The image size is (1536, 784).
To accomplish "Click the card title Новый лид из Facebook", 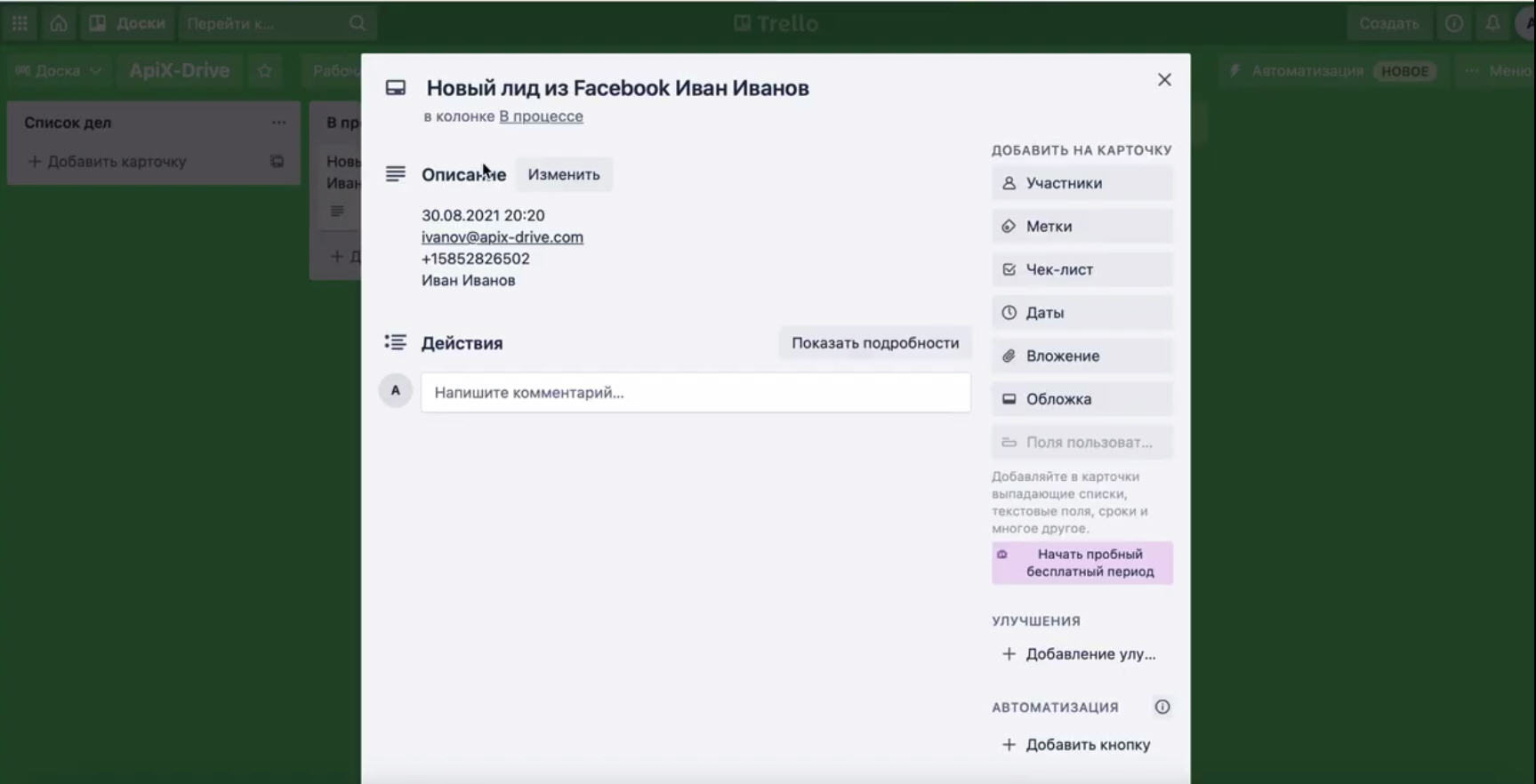I will pos(618,88).
